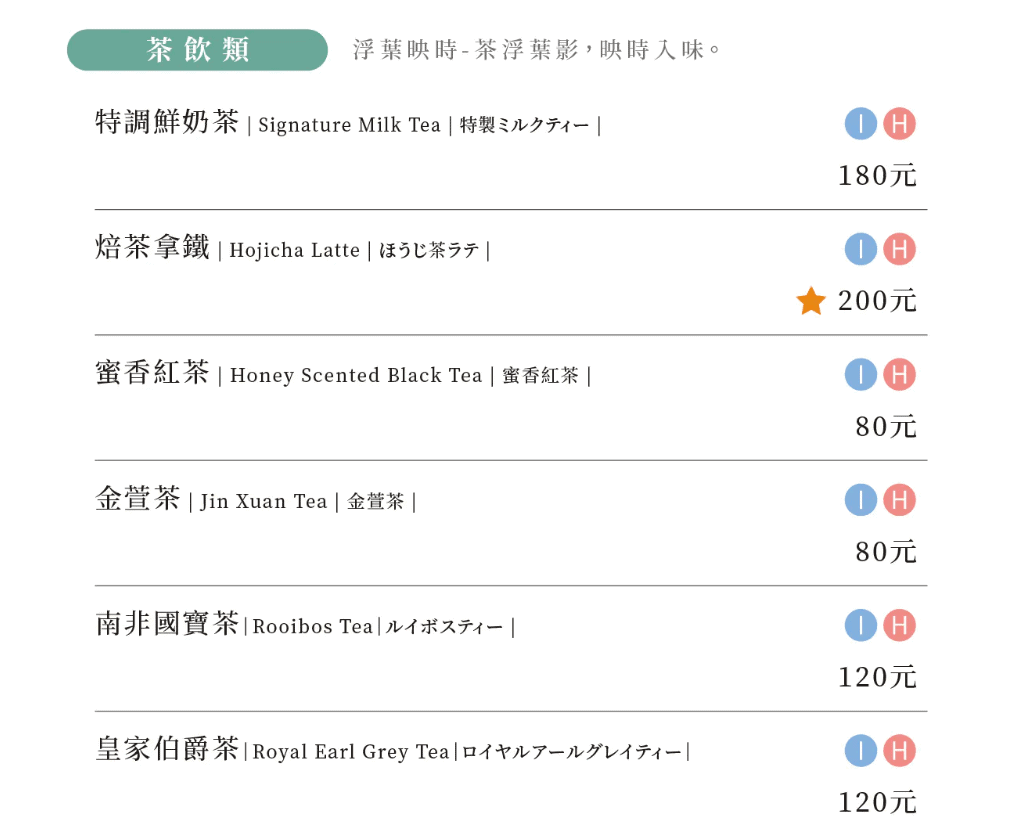Choose the iced icon for Honey Scented Black Tea
The image size is (1032, 817).
click(x=860, y=375)
